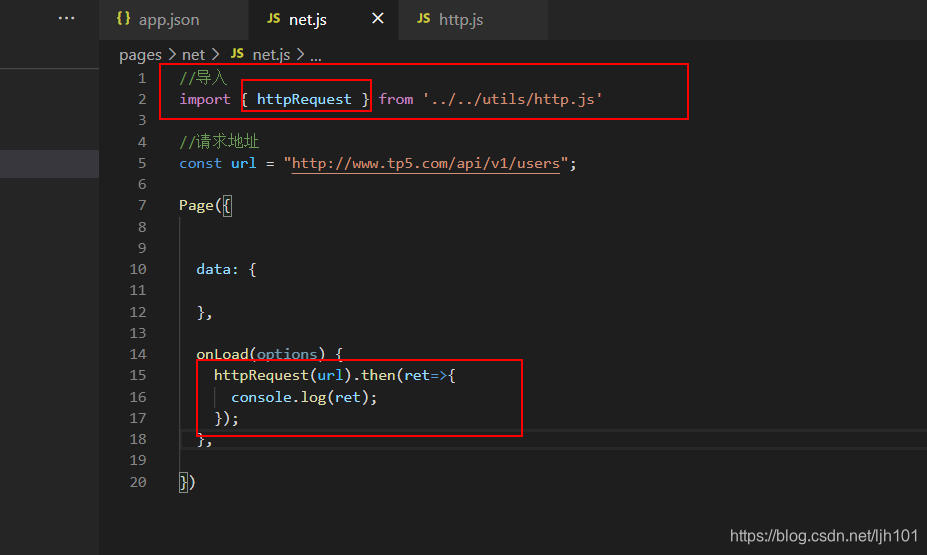Click the opening brace after 'Page('

click(x=226, y=206)
